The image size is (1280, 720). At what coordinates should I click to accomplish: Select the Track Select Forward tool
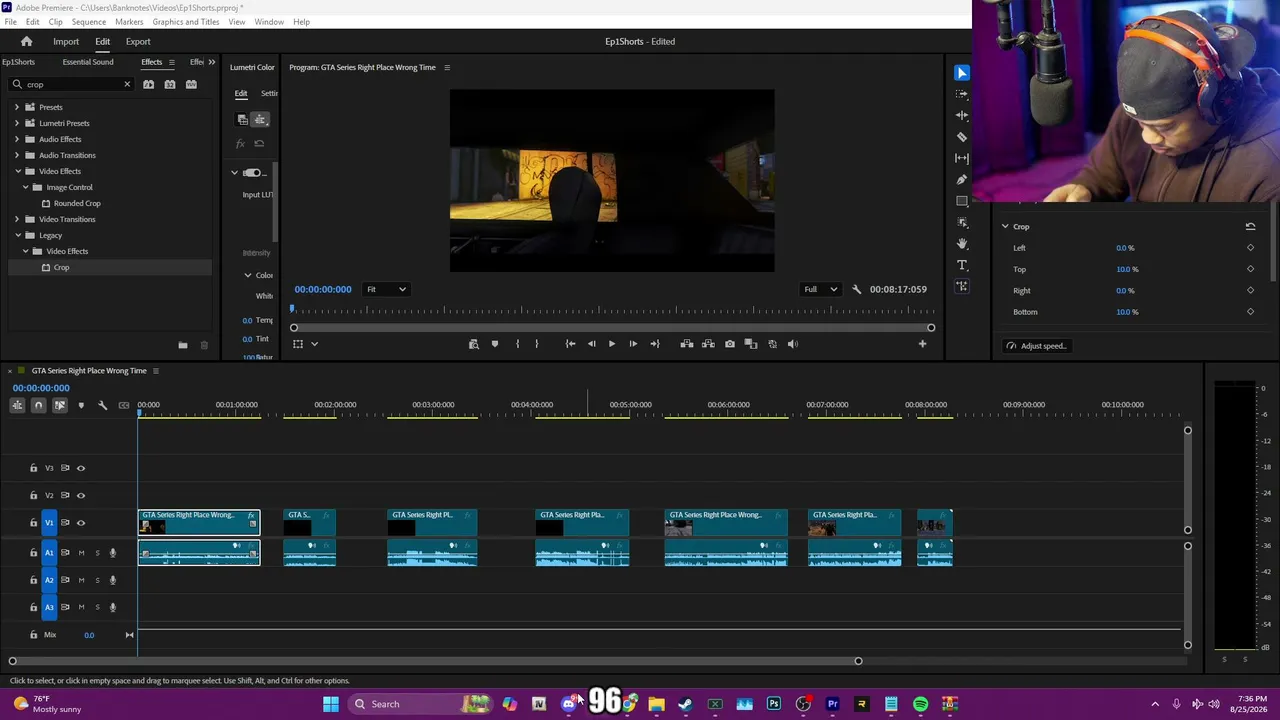tap(962, 94)
